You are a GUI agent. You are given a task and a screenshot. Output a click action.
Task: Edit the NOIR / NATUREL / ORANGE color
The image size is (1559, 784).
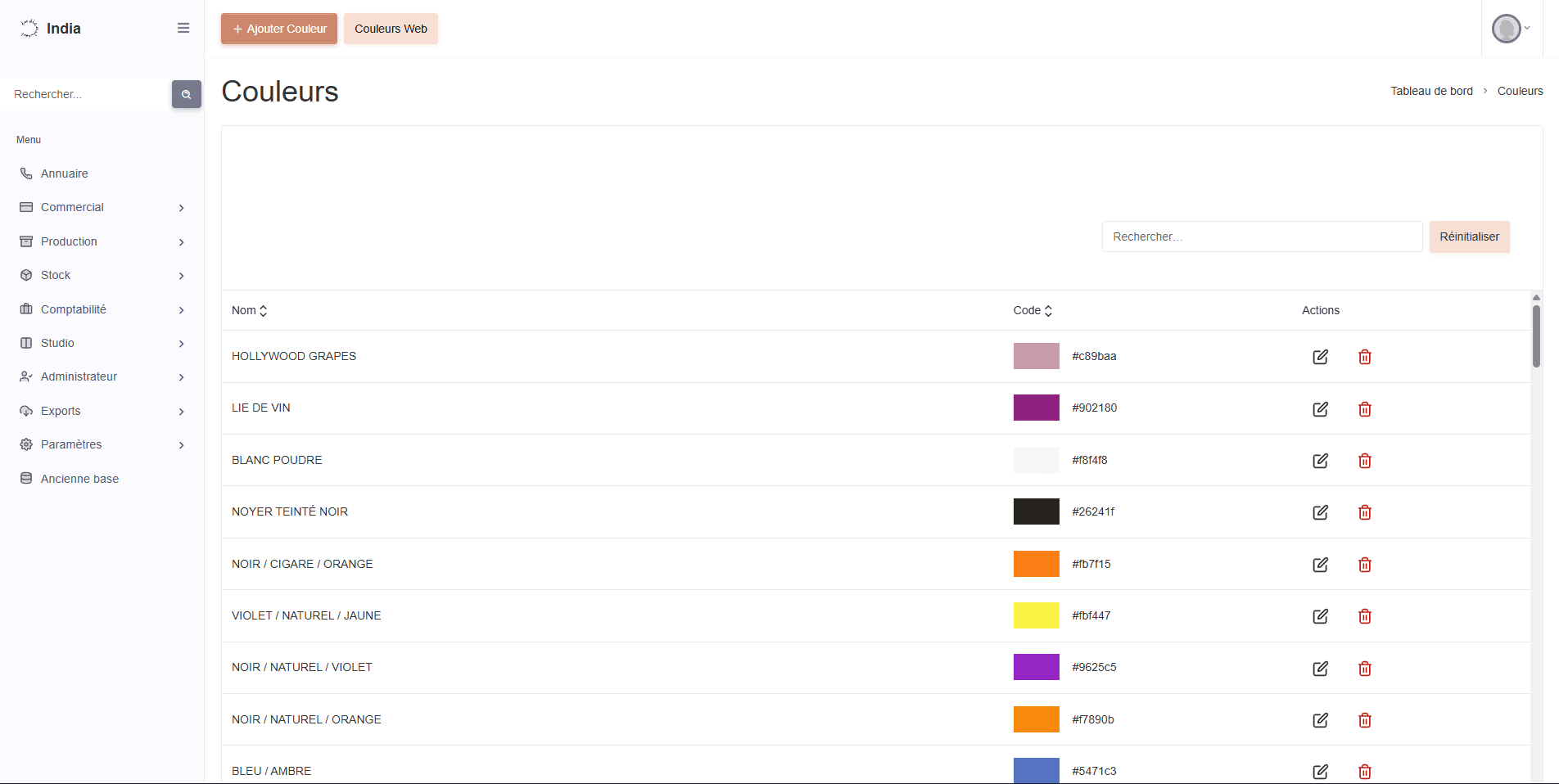click(x=1320, y=720)
